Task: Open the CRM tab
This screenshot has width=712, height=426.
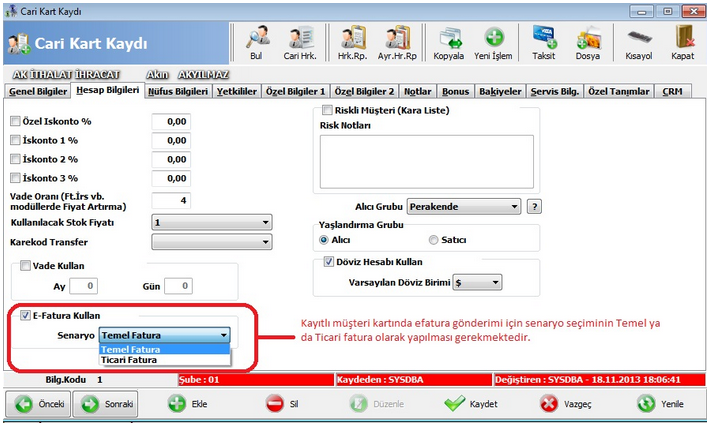Action: click(672, 91)
